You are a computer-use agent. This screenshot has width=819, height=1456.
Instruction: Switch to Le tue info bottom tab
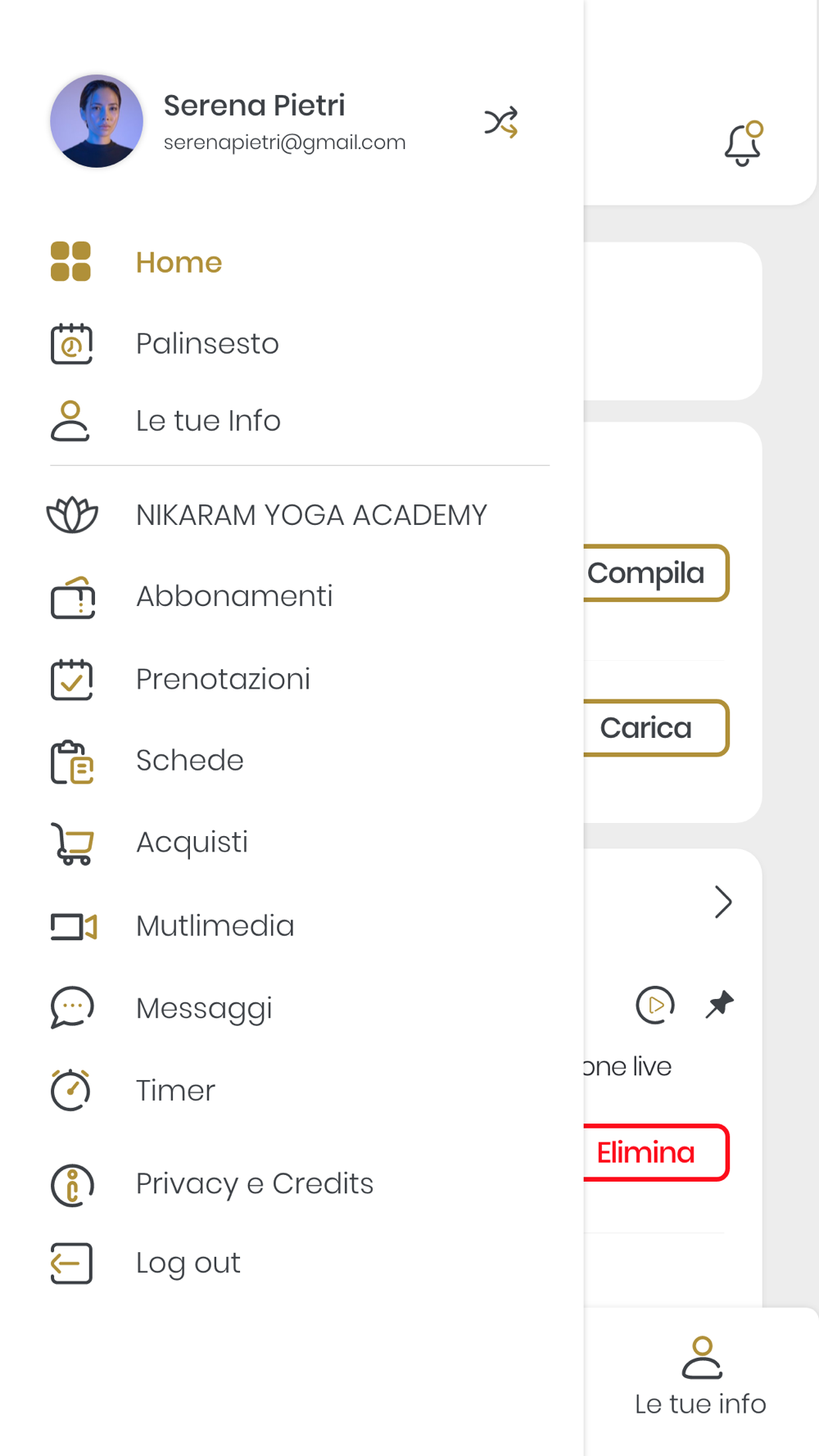(701, 1377)
